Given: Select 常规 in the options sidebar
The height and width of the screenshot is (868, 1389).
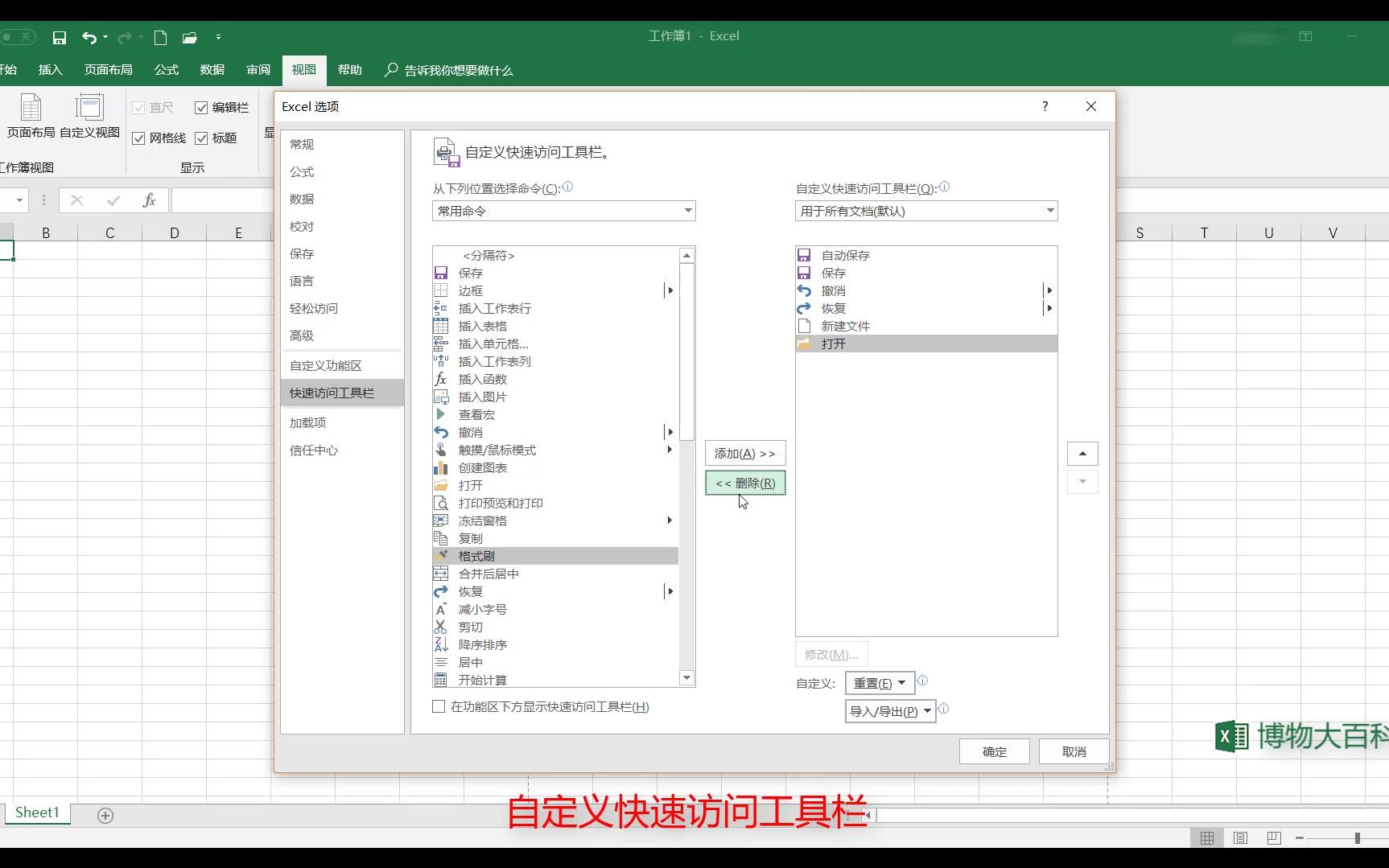Looking at the screenshot, I should point(341,145).
